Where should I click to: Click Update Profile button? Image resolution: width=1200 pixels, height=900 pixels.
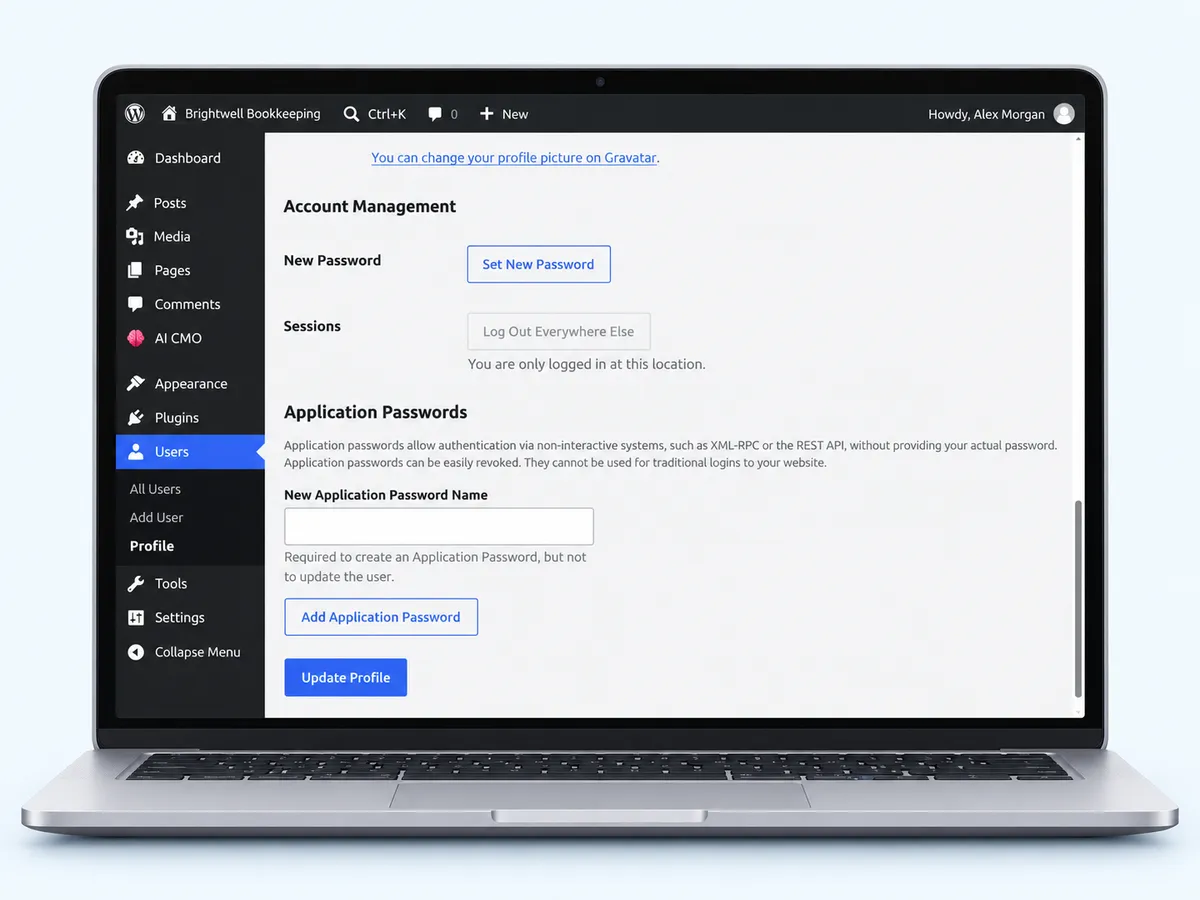(346, 677)
